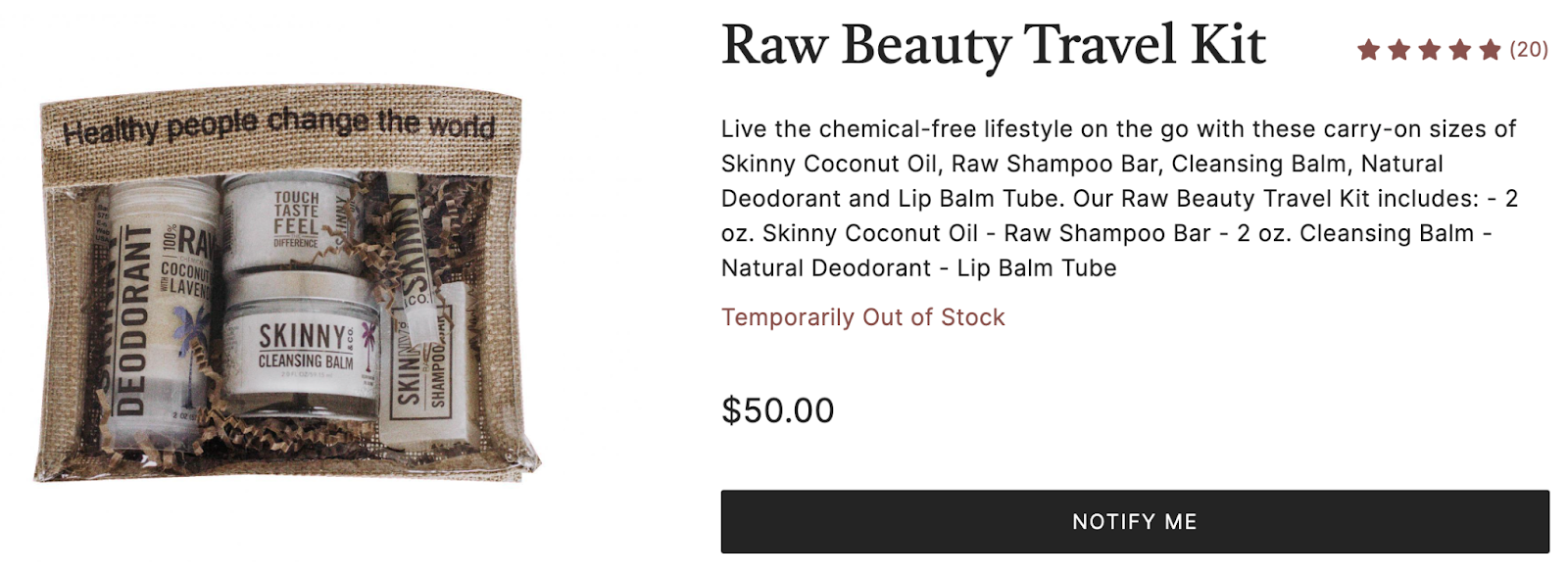Viewport: 1568px width, 575px height.
Task: Click the Raw Beauty Travel Kit title
Action: pyautogui.click(x=993, y=46)
